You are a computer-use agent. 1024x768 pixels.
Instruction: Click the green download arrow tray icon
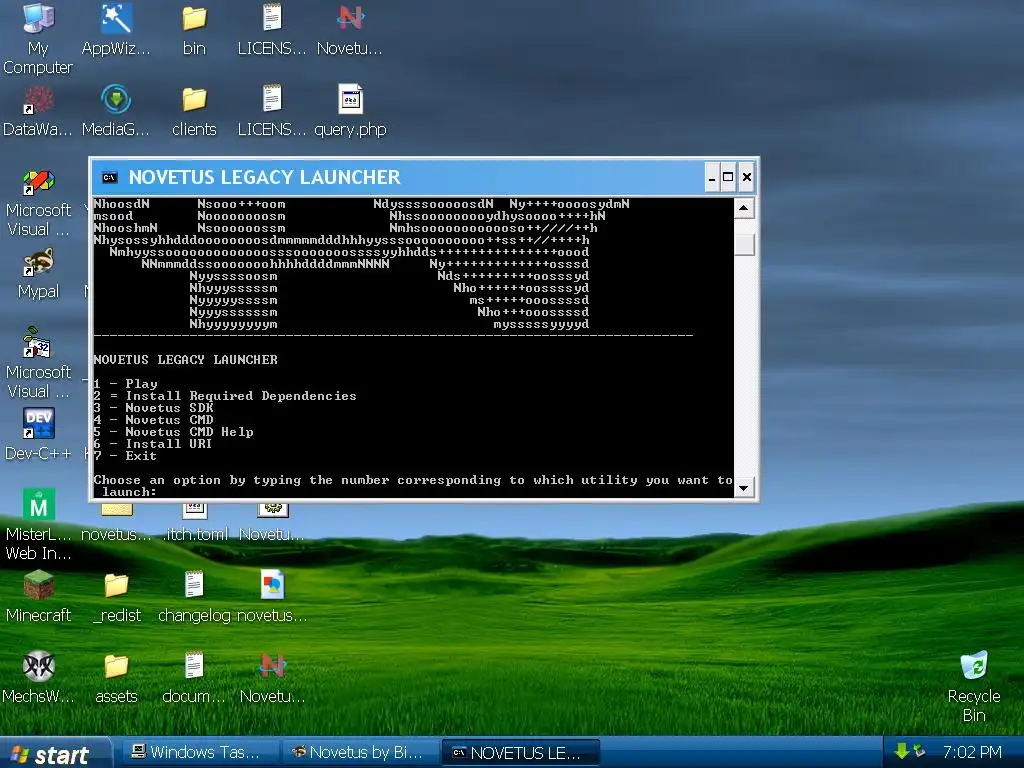tap(902, 752)
